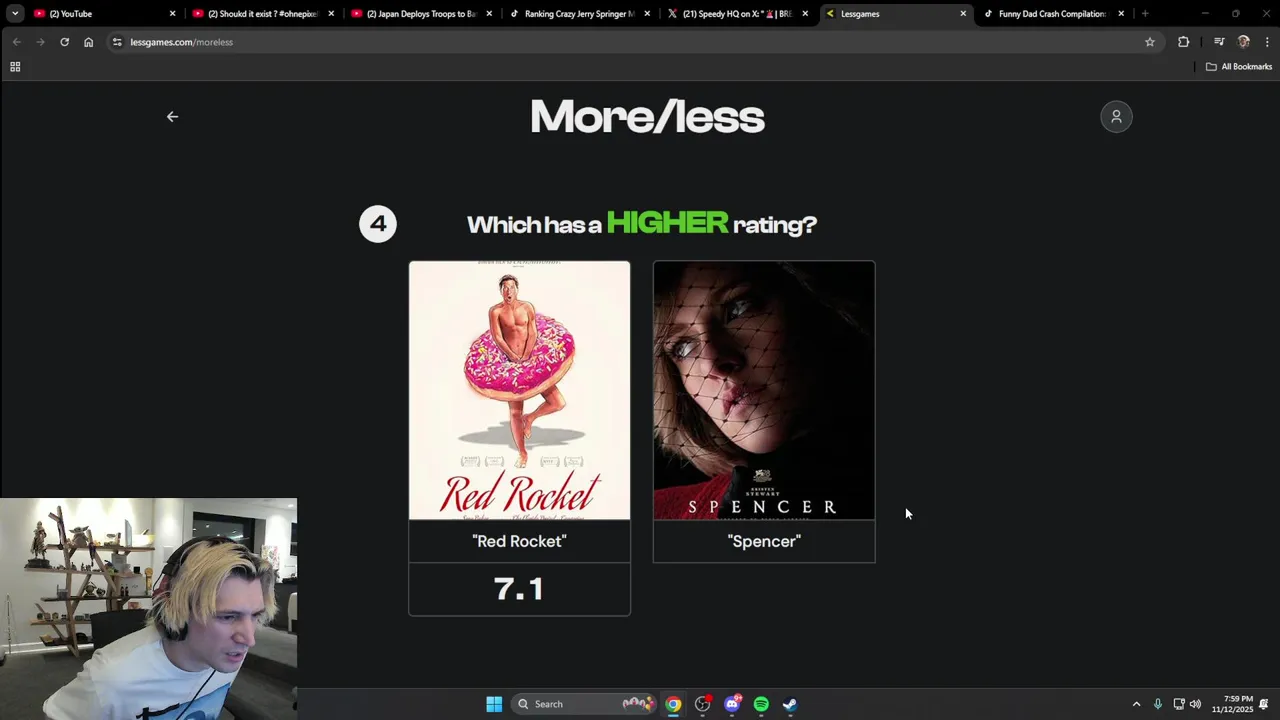Close the Lessgames tab
1280x720 pixels.
tap(963, 14)
